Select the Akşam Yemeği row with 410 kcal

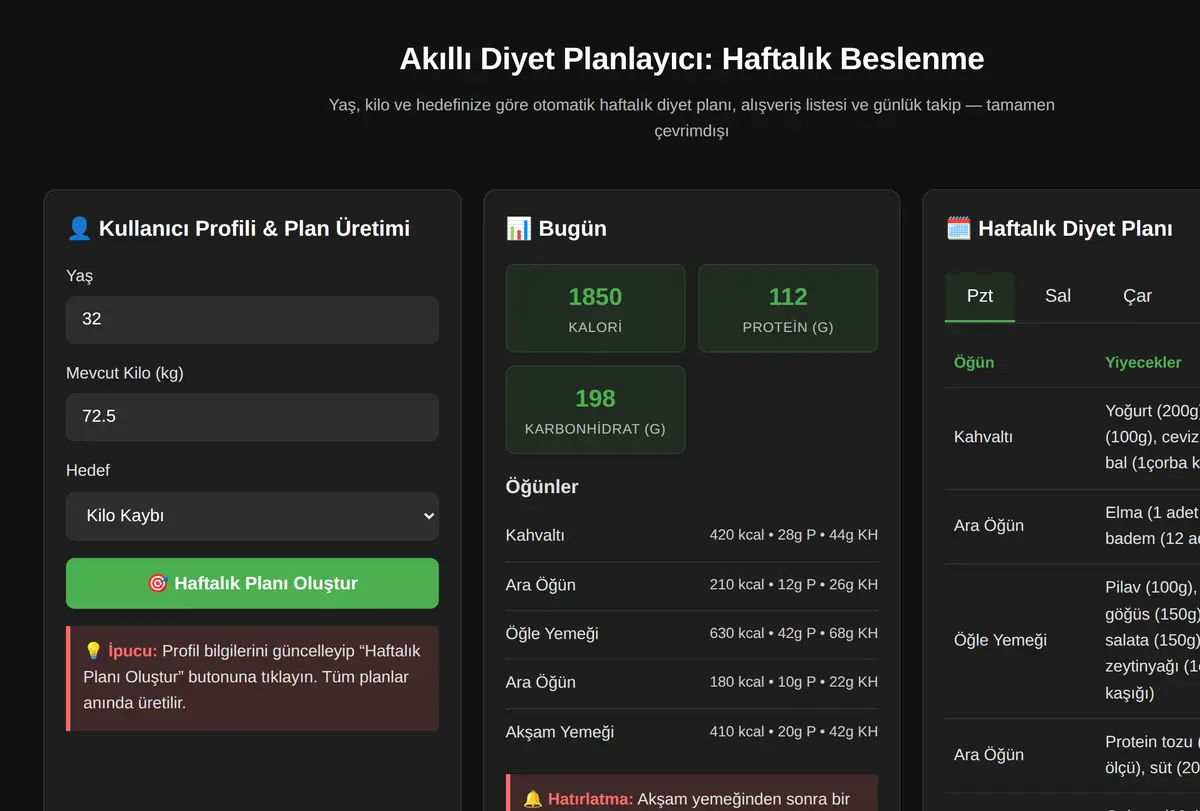(x=692, y=731)
